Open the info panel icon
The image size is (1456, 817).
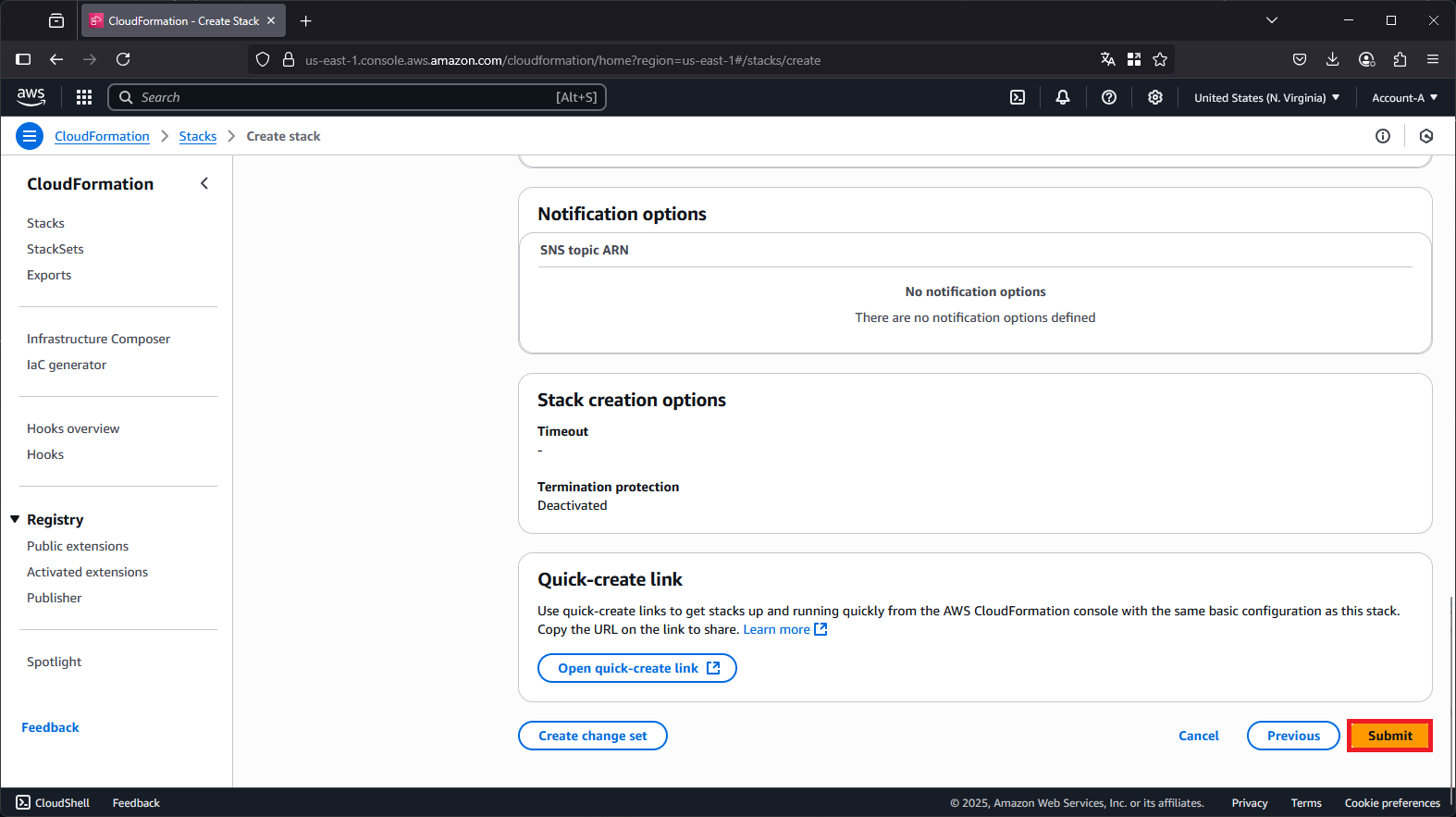[x=1383, y=136]
